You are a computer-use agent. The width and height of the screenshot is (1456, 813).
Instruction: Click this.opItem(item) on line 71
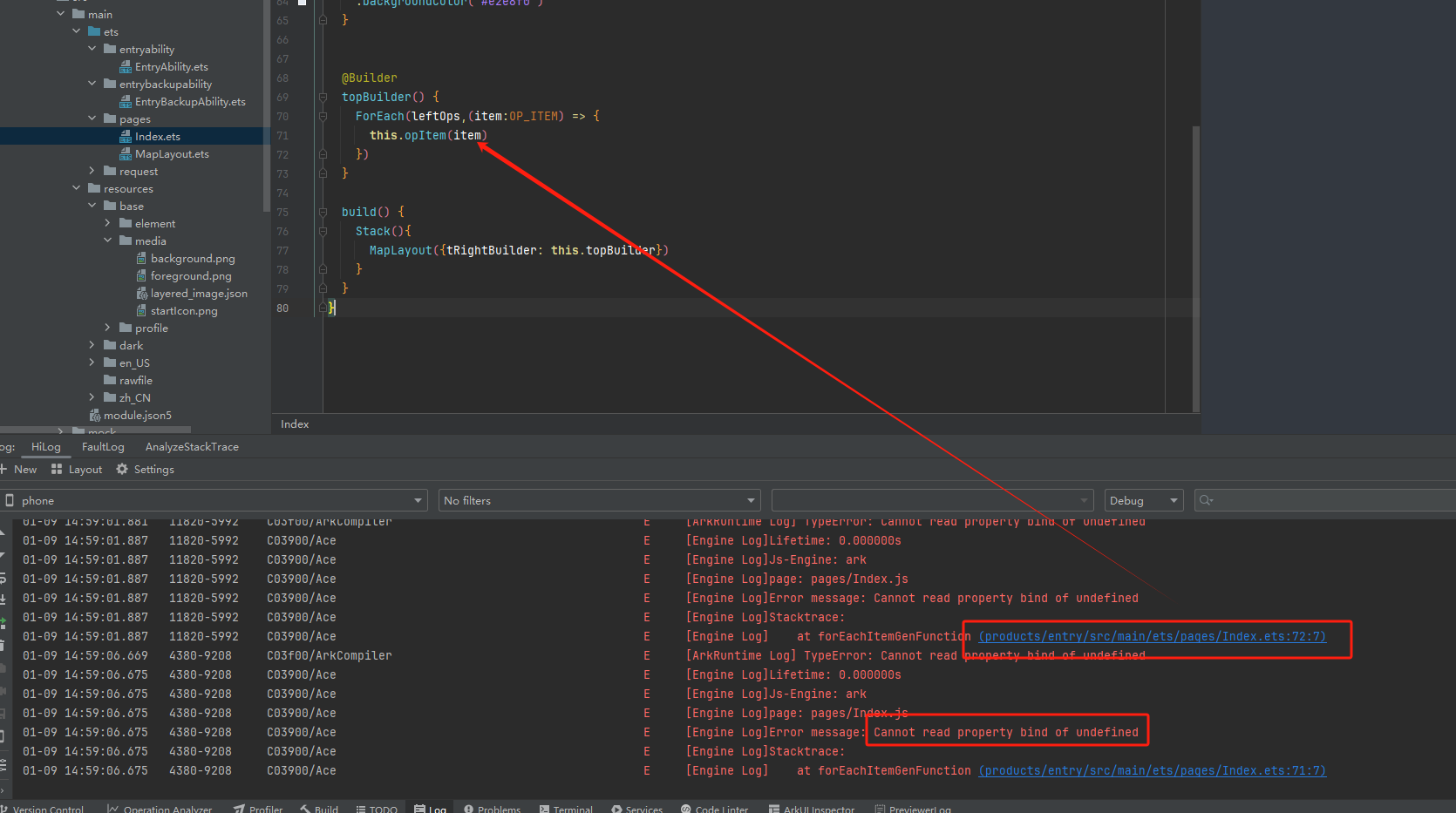(x=428, y=135)
